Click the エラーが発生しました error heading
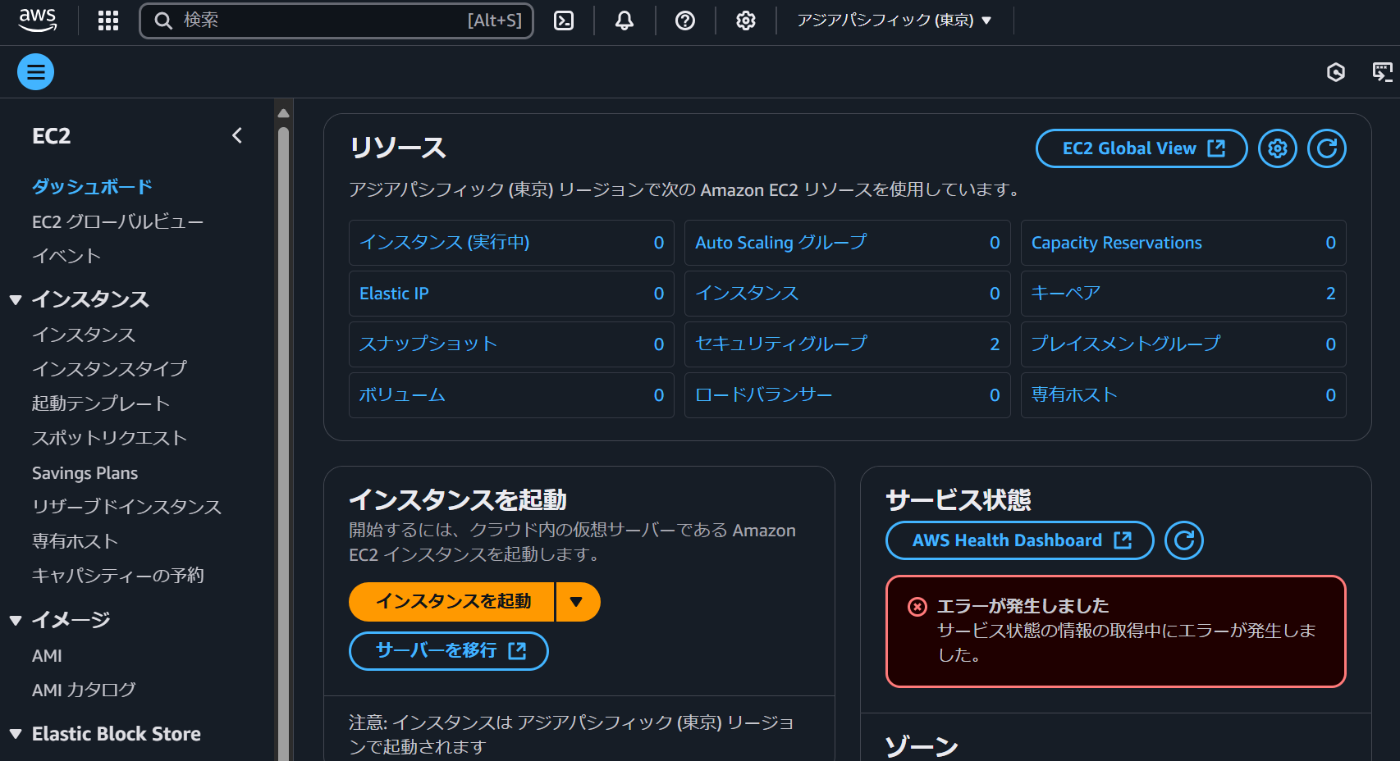This screenshot has width=1400, height=761. point(1022,606)
